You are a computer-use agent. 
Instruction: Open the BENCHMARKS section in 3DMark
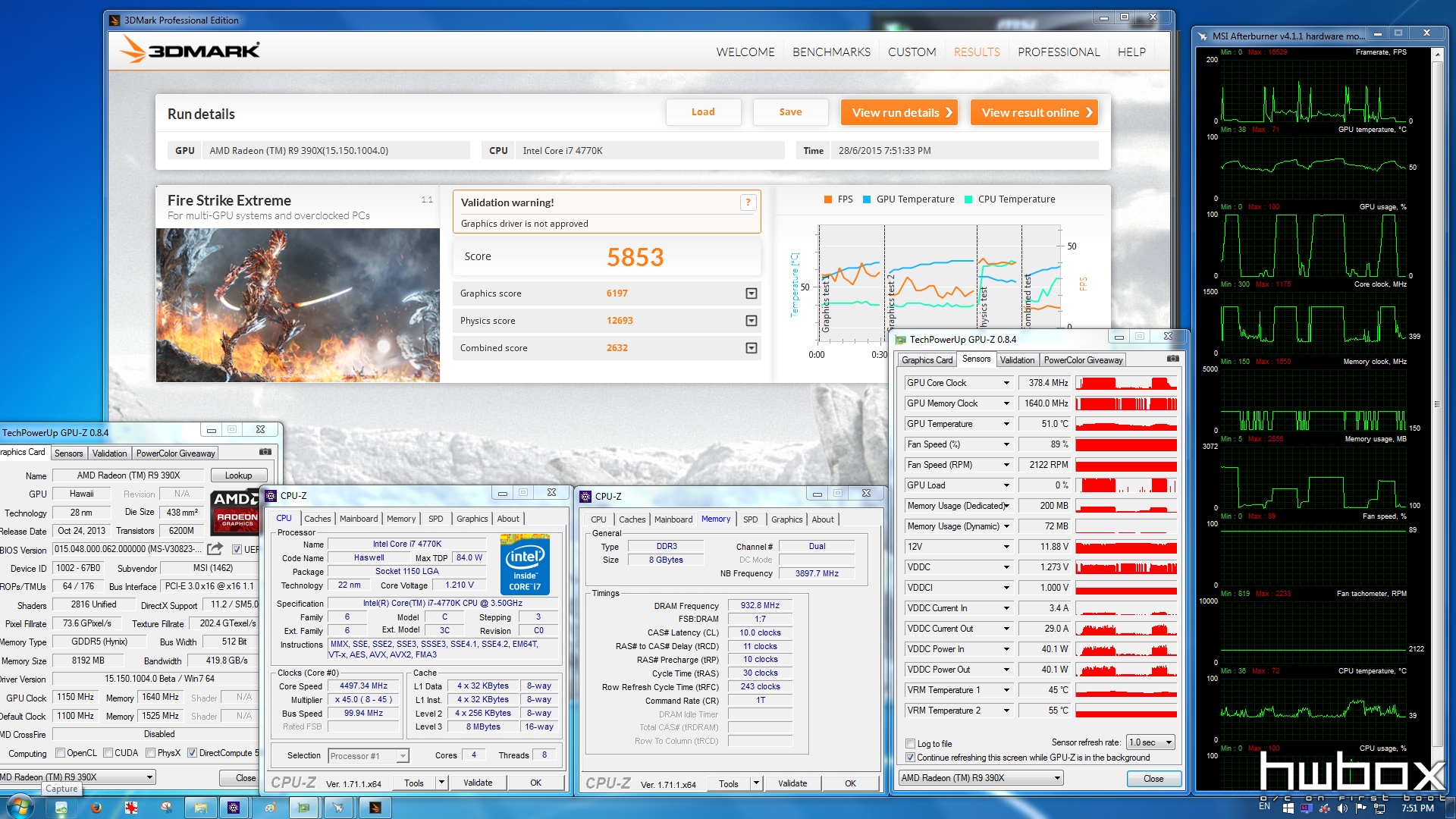click(x=831, y=52)
